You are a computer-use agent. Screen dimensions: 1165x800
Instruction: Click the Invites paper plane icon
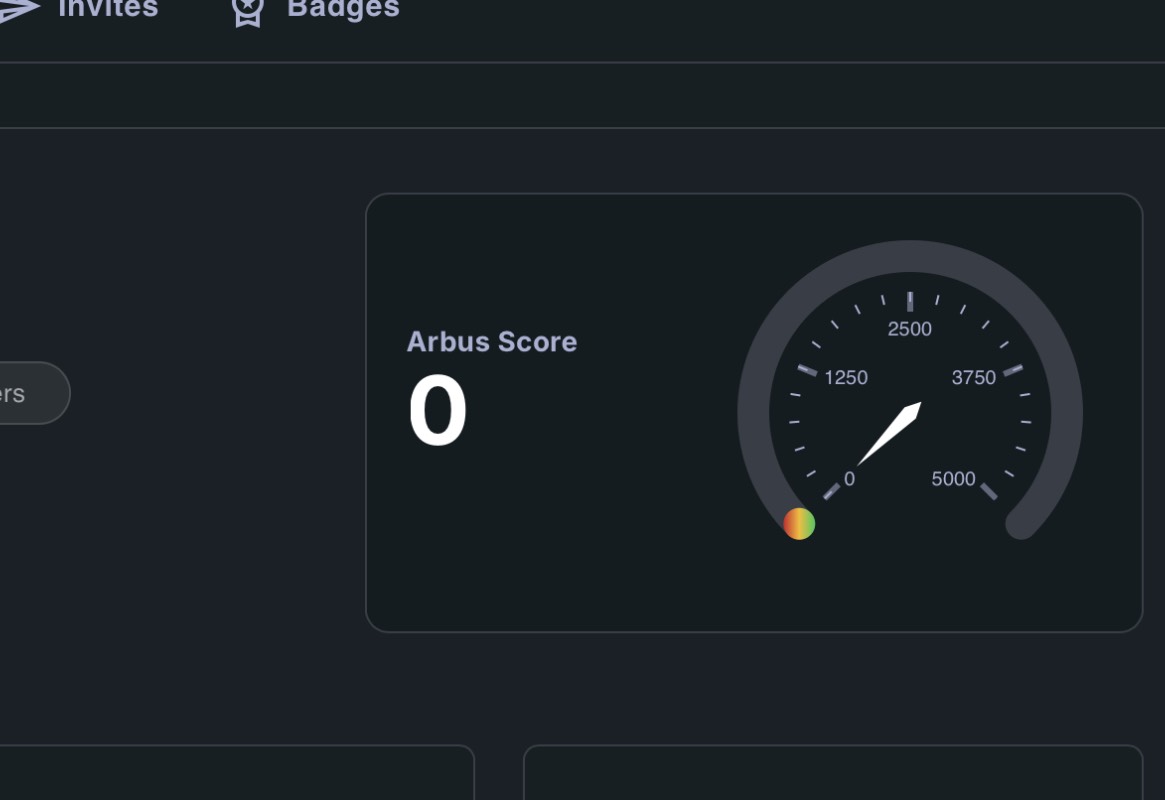(18, 10)
